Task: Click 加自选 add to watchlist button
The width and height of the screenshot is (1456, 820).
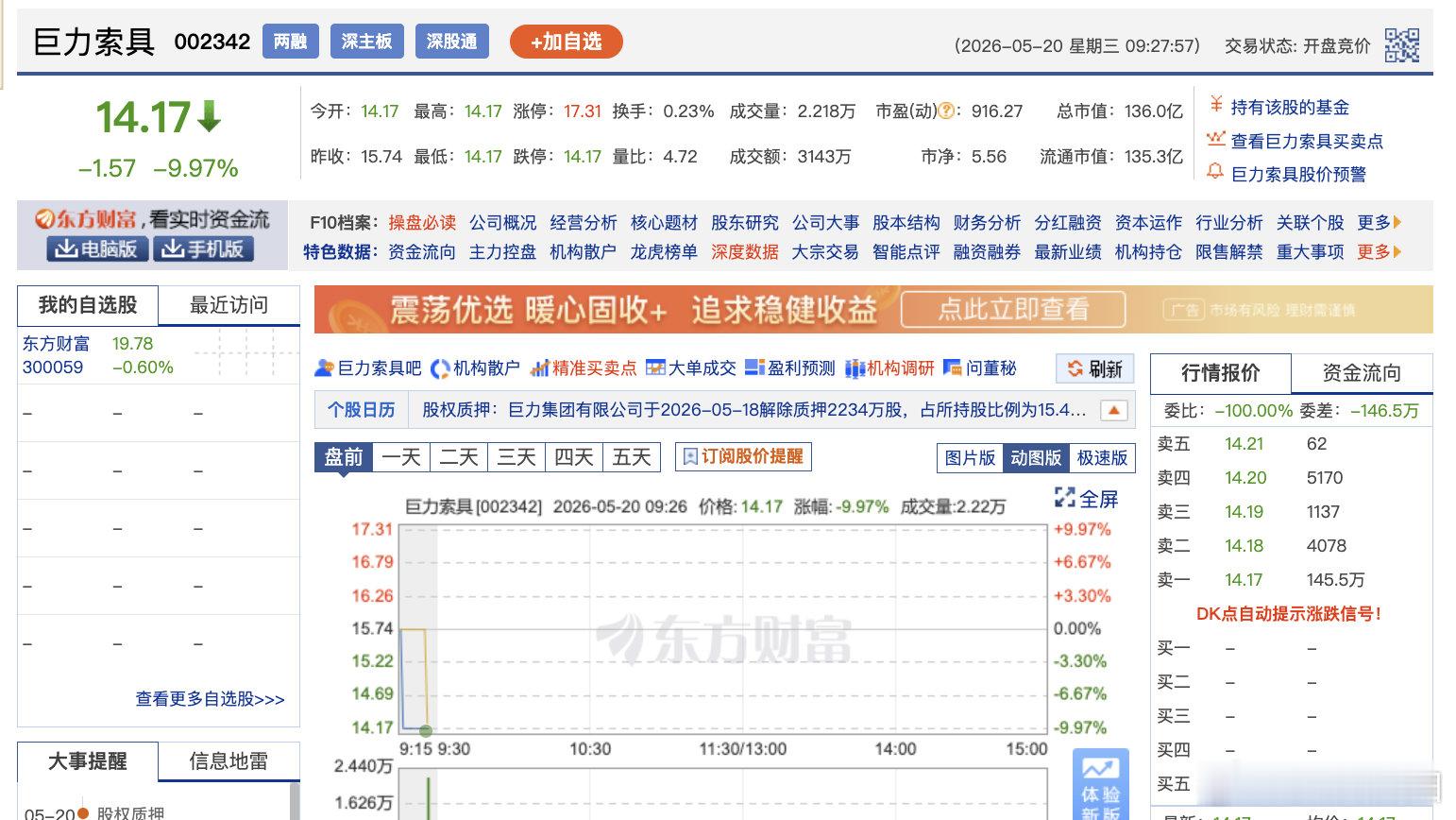Action: pyautogui.click(x=567, y=42)
